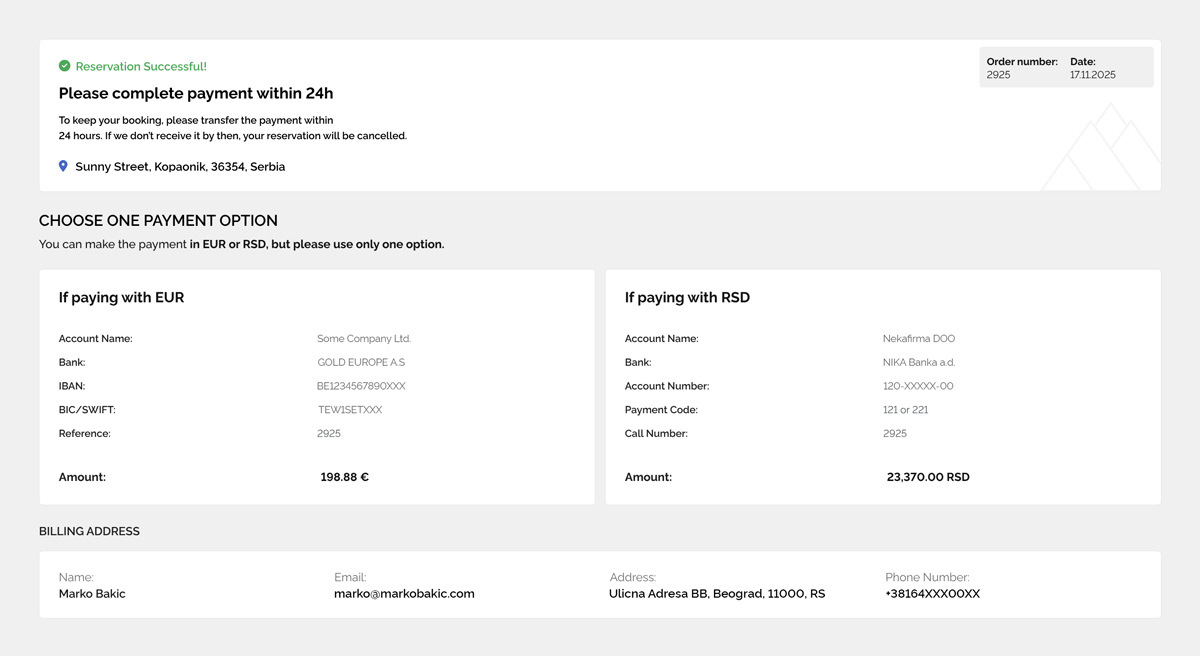Click the green success checkmark icon
This screenshot has height=656, width=1200.
(65, 66)
